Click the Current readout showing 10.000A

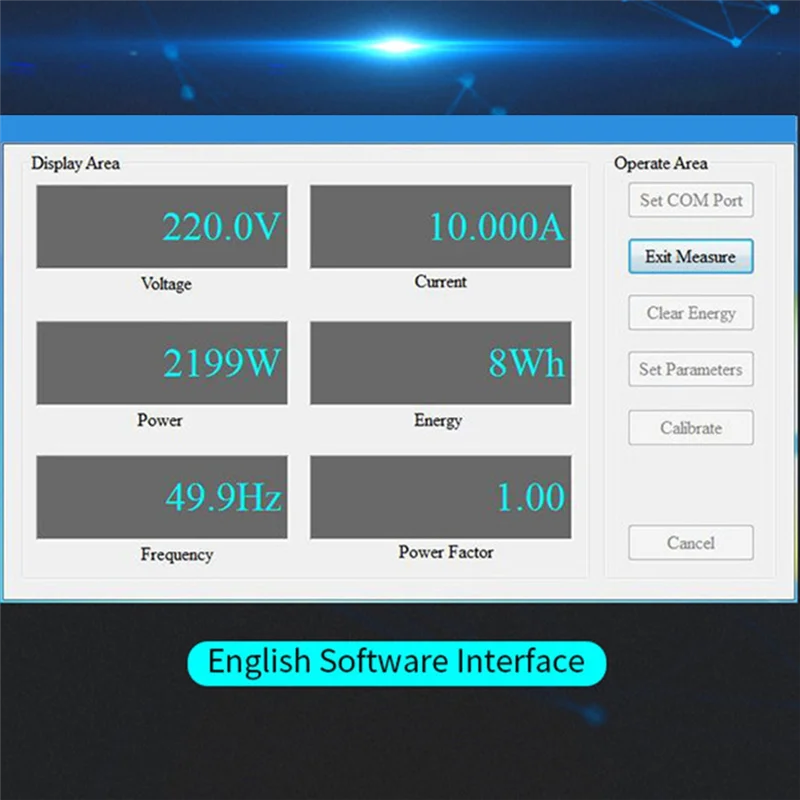[x=440, y=227]
